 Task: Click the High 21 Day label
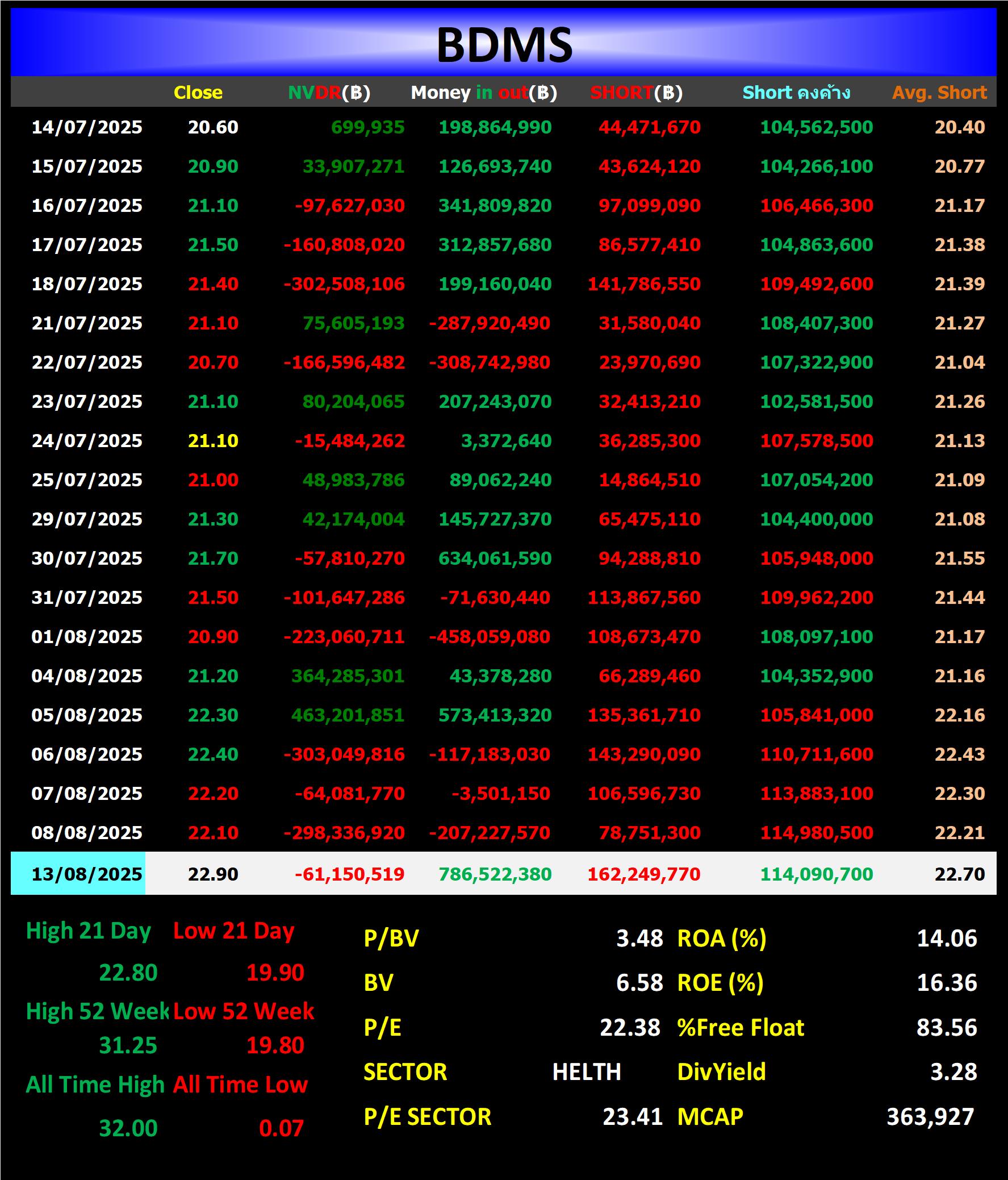click(x=88, y=932)
